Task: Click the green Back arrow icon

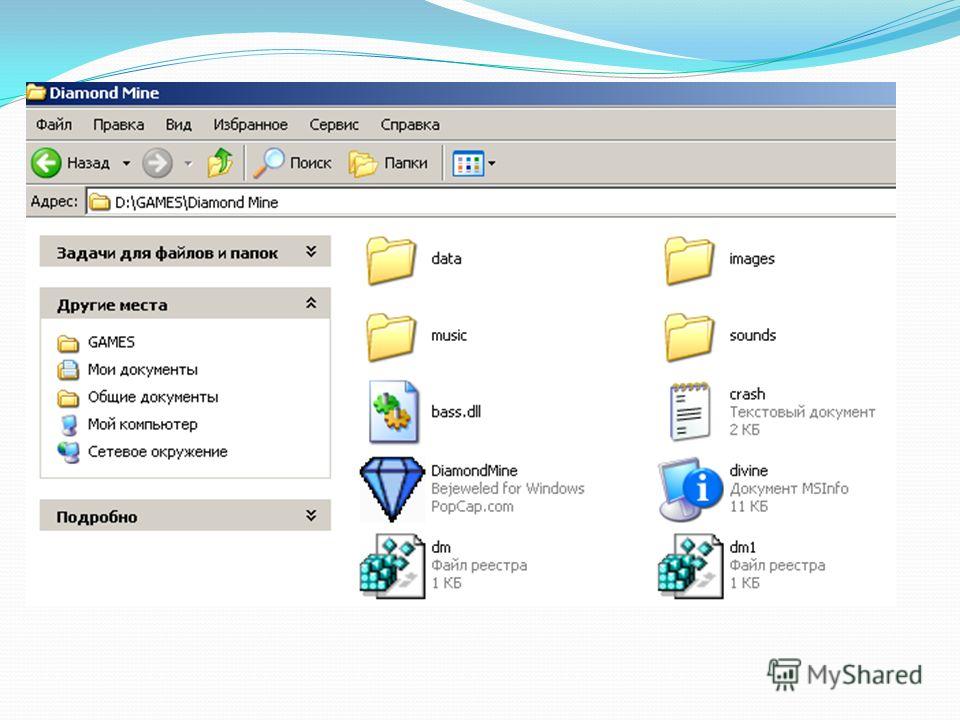Action: 47,163
